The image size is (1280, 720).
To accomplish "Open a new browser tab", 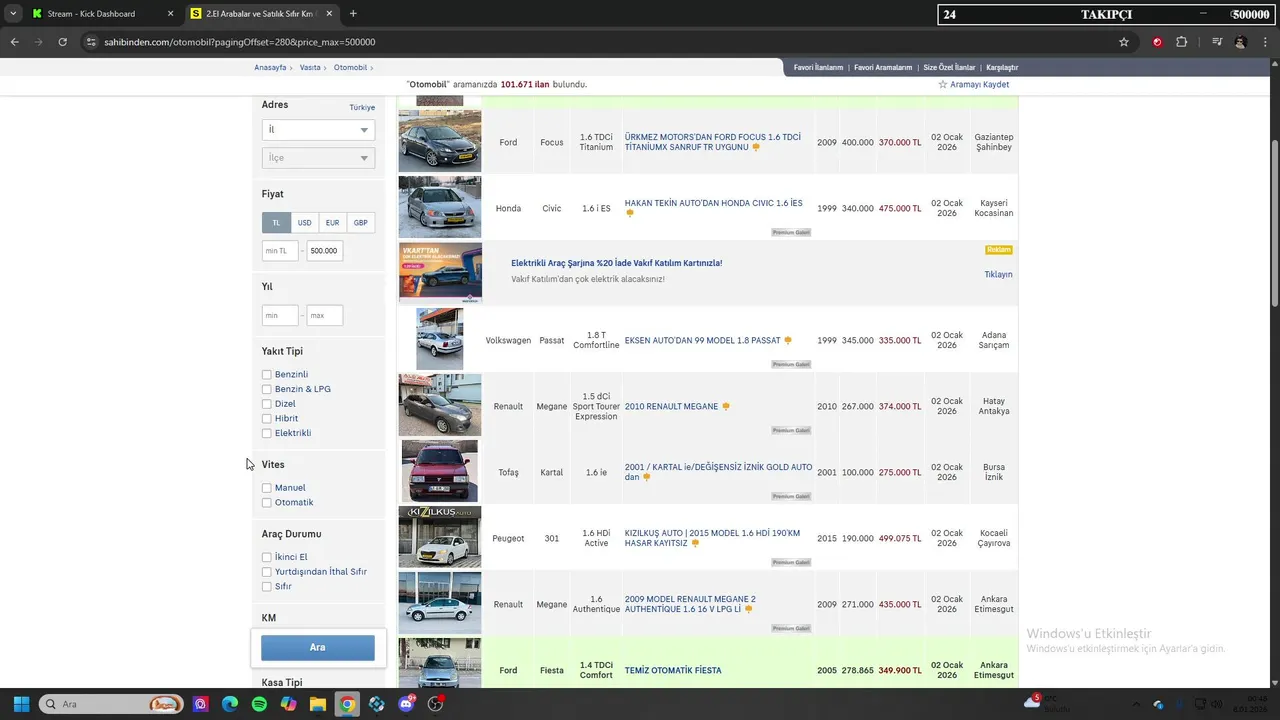I will (353, 14).
